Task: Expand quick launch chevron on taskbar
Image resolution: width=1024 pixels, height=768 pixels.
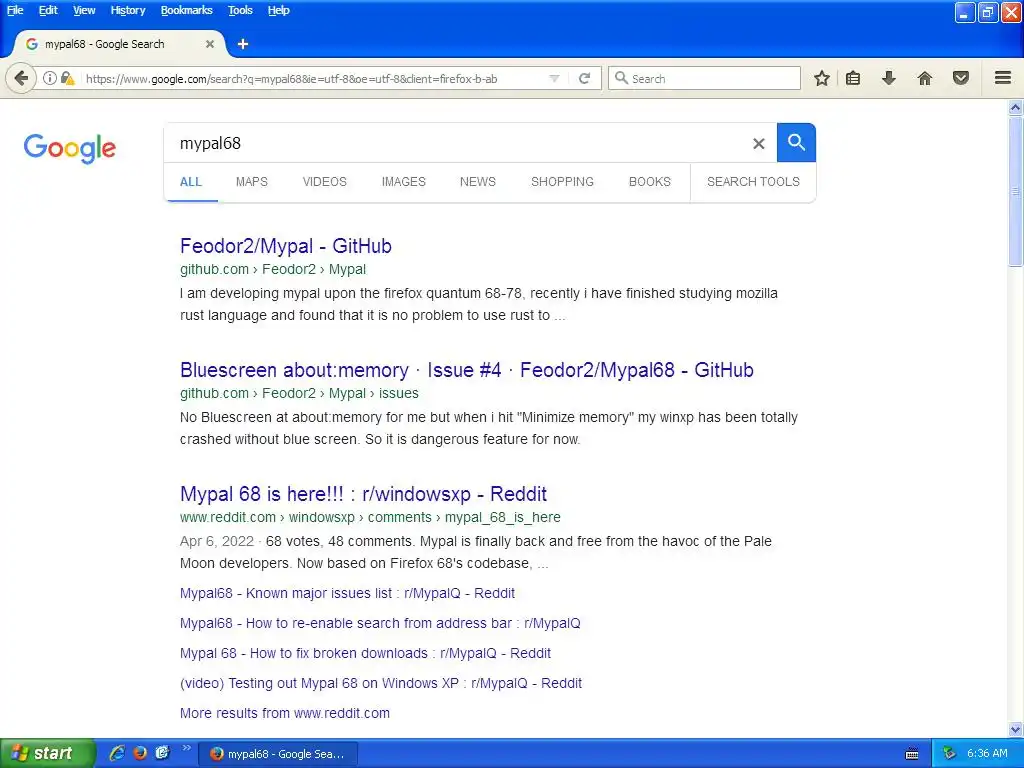Action: 186,748
